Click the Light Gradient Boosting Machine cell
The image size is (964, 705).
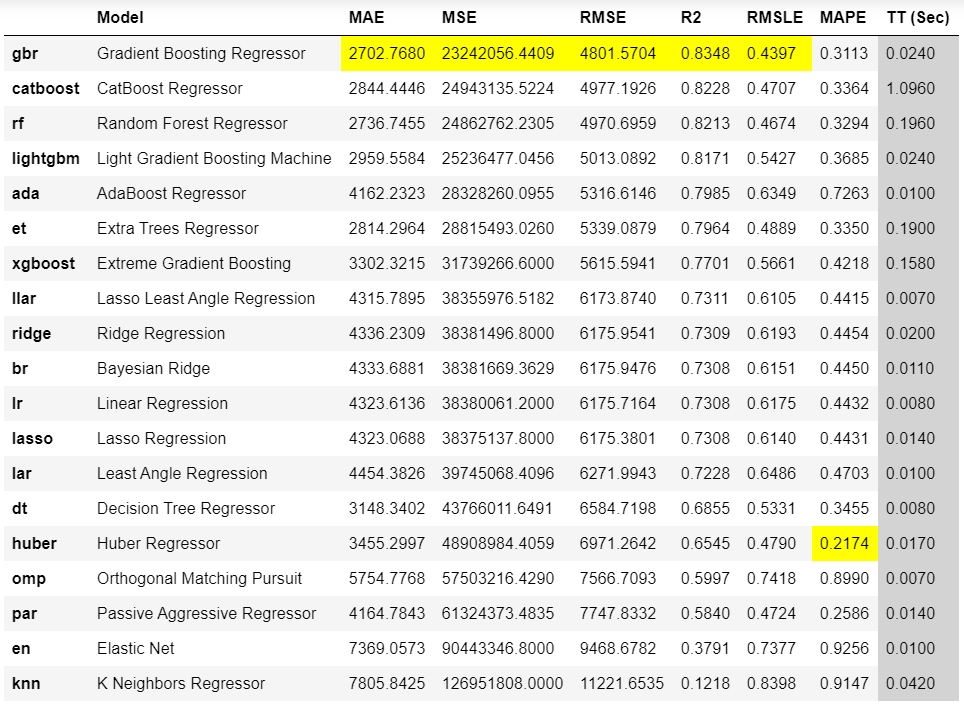(214, 158)
